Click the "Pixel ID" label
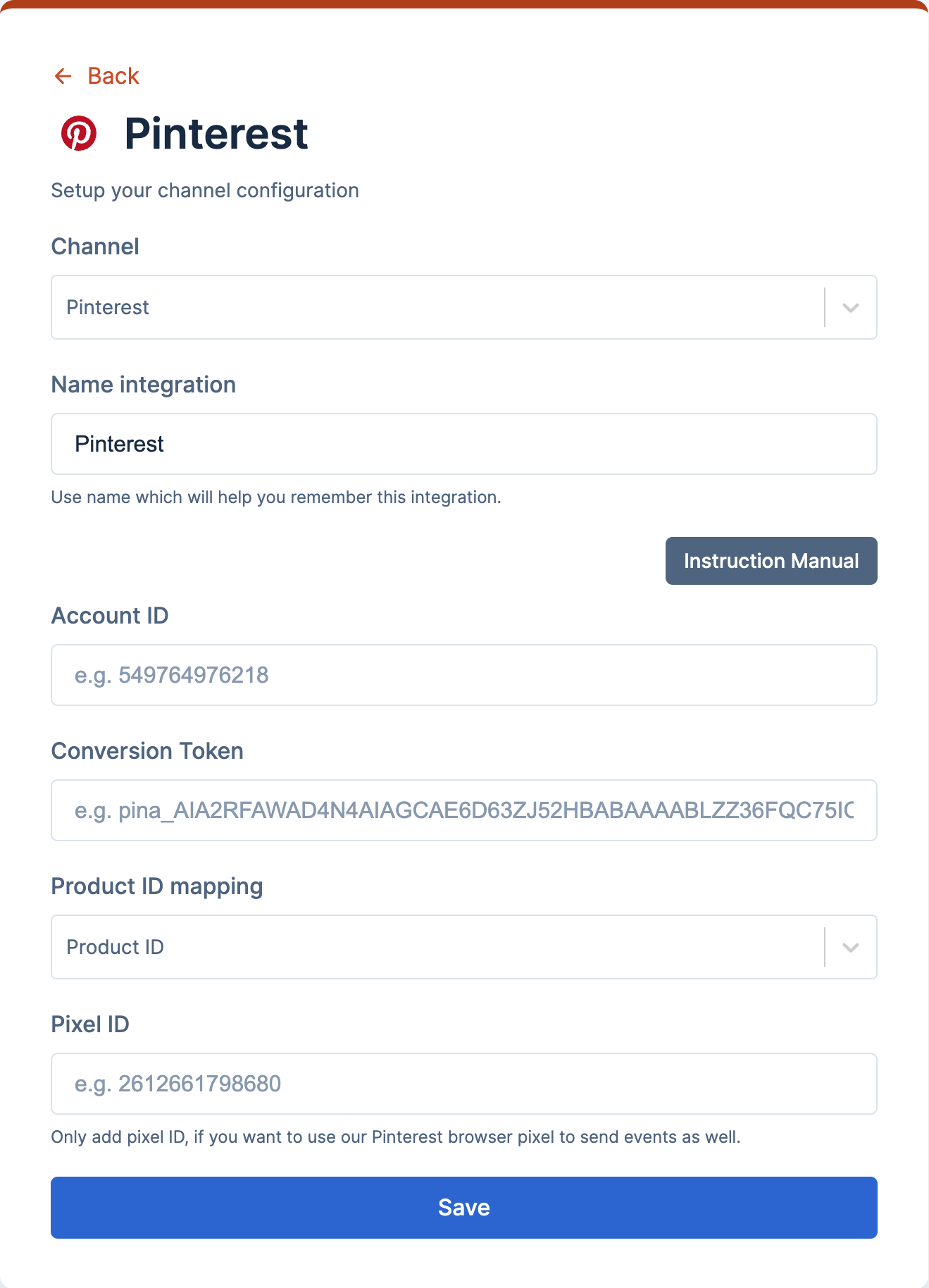Image resolution: width=929 pixels, height=1288 pixels. (90, 1024)
